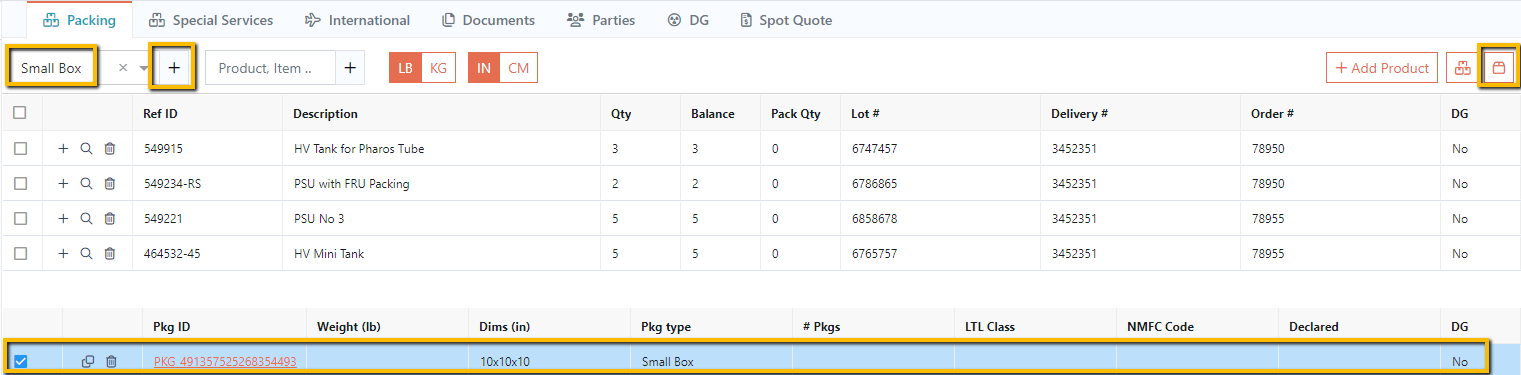Viewport: 1521px width, 375px height.
Task: Delete product 549234-RS with the trash icon
Action: point(110,183)
